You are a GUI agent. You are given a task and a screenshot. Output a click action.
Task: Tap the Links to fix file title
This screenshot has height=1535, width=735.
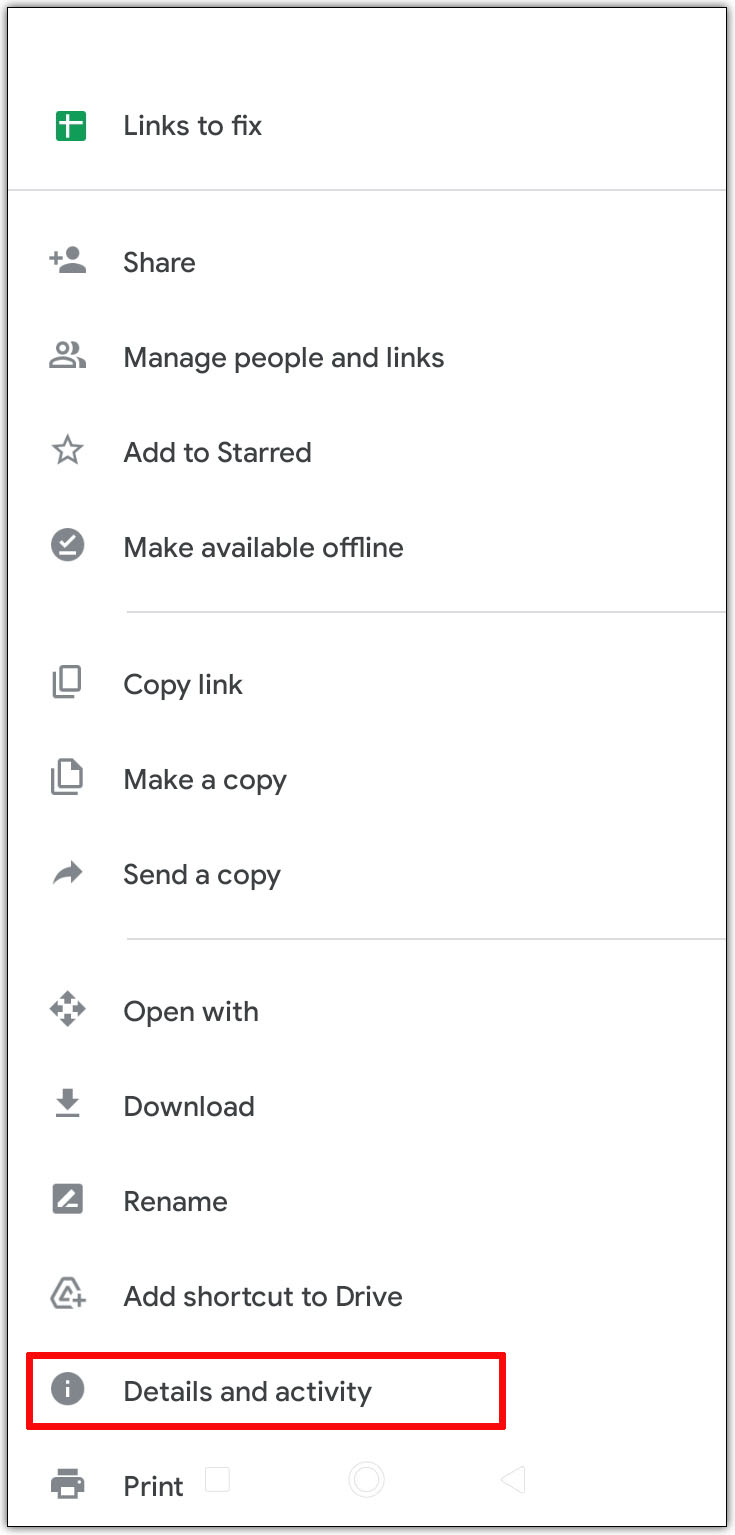192,126
